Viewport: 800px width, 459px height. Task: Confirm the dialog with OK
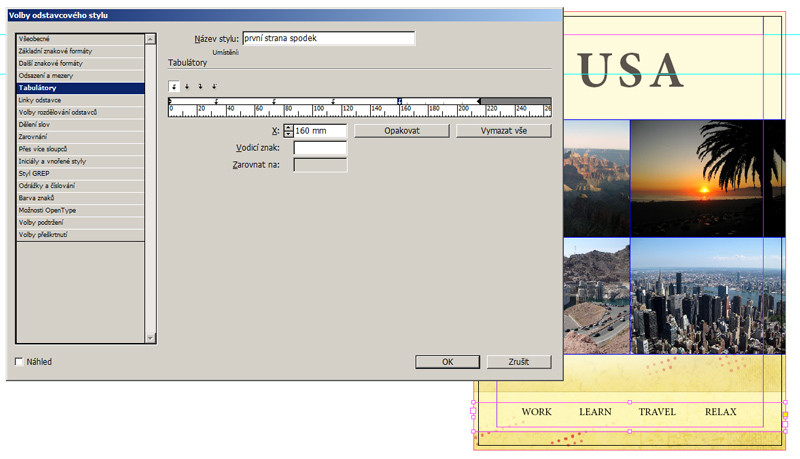[447, 362]
